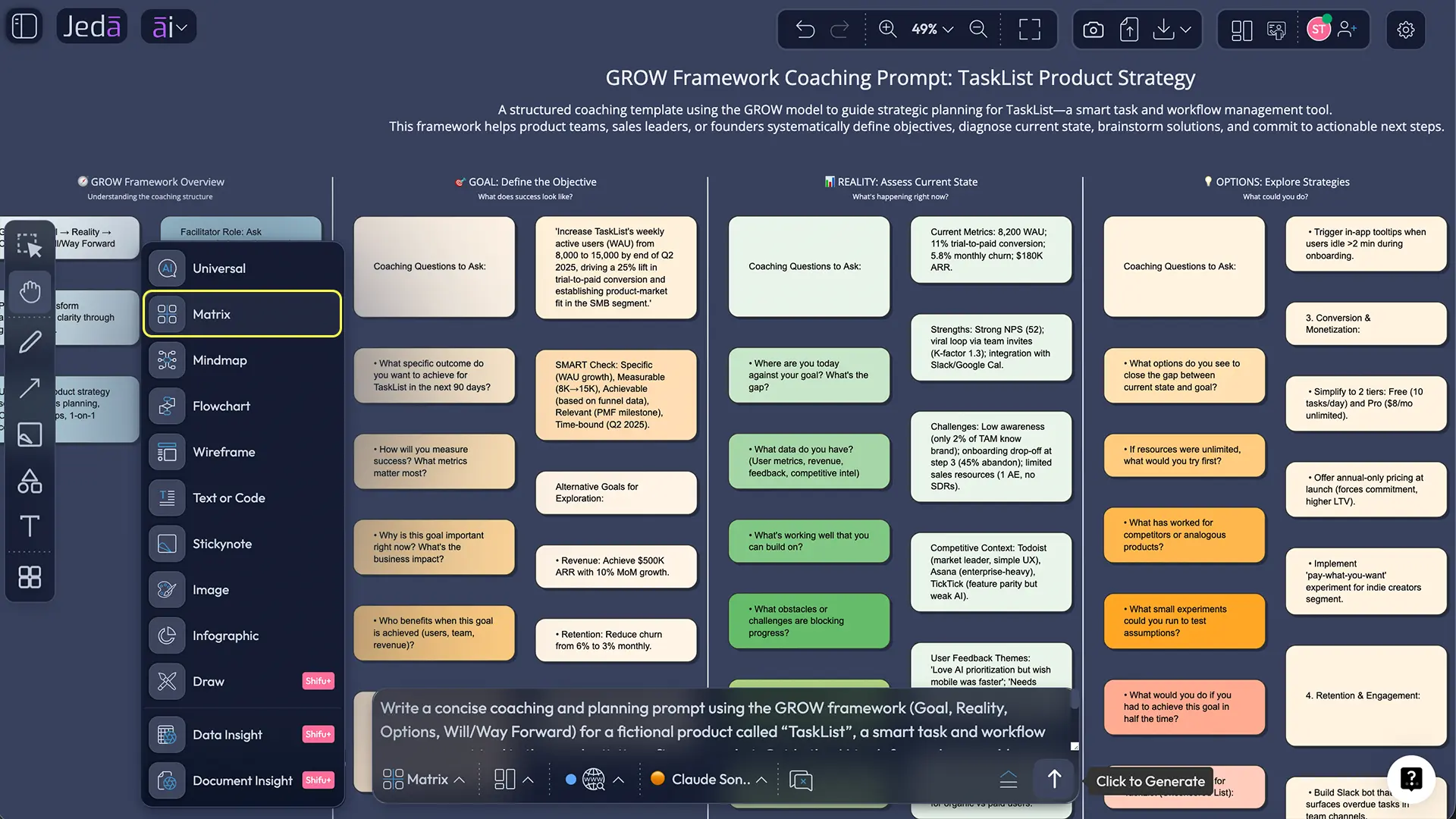The height and width of the screenshot is (819, 1456).
Task: Expand the download options arrow
Action: point(1186,30)
